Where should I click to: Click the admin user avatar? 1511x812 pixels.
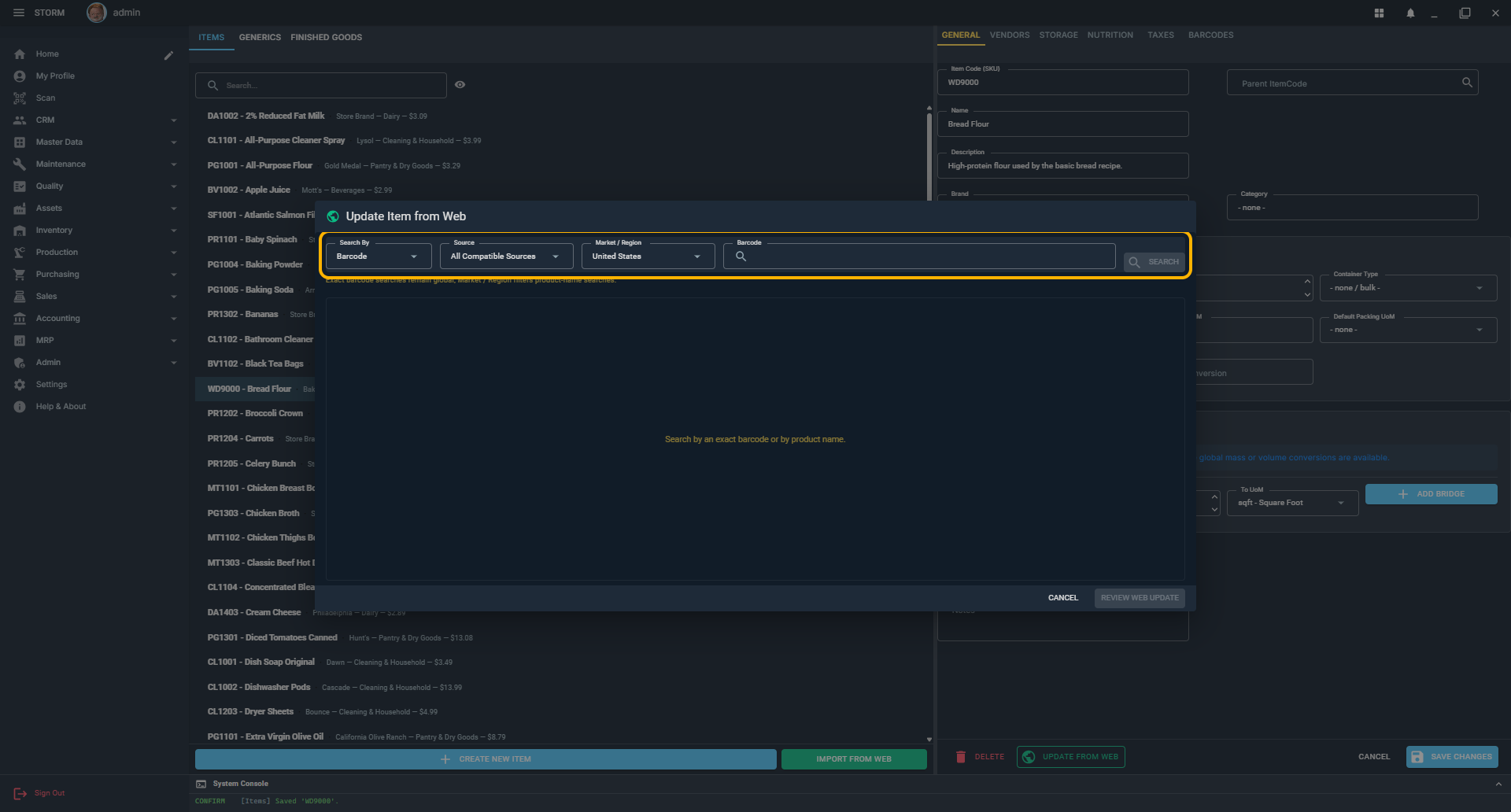coord(96,13)
